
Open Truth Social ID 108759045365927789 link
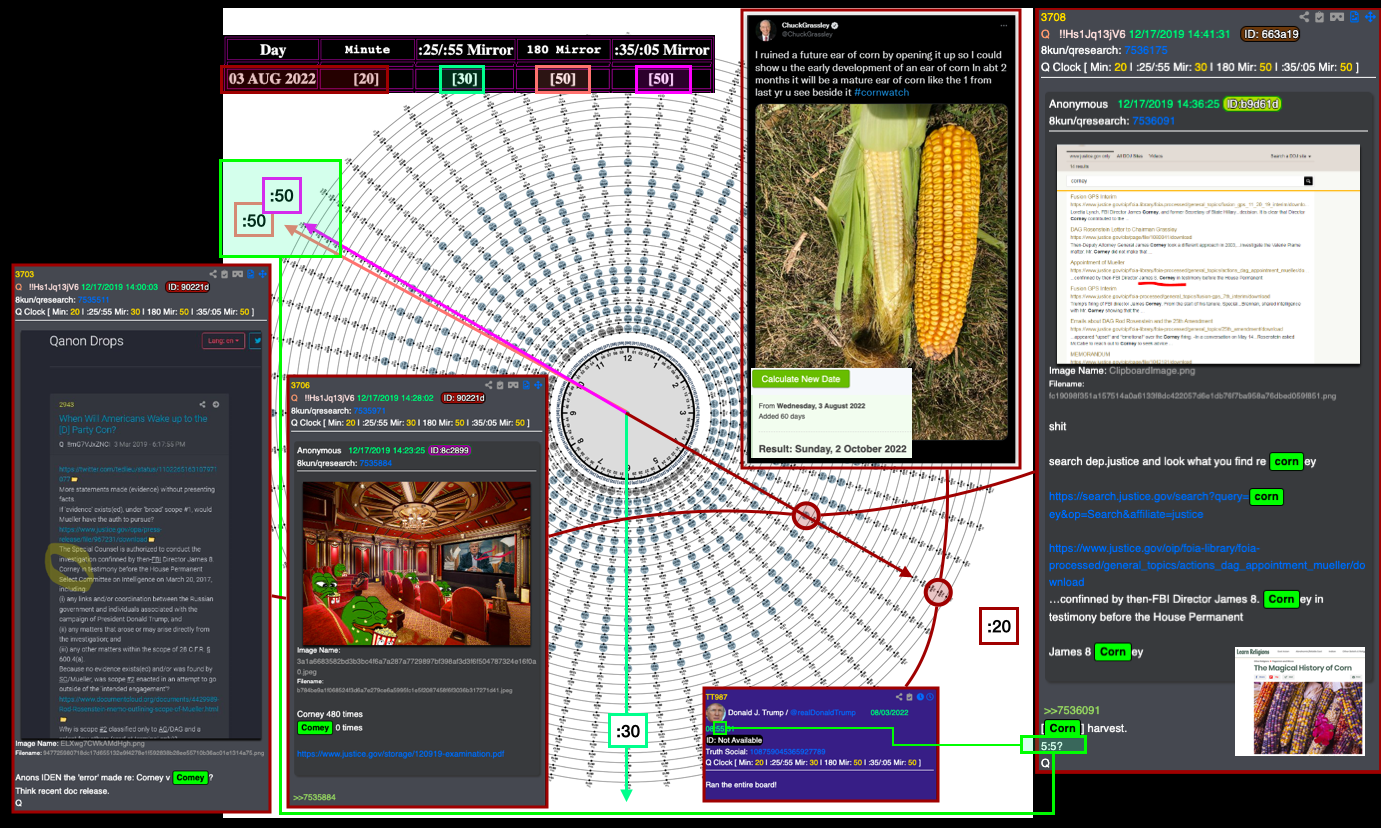(x=787, y=751)
